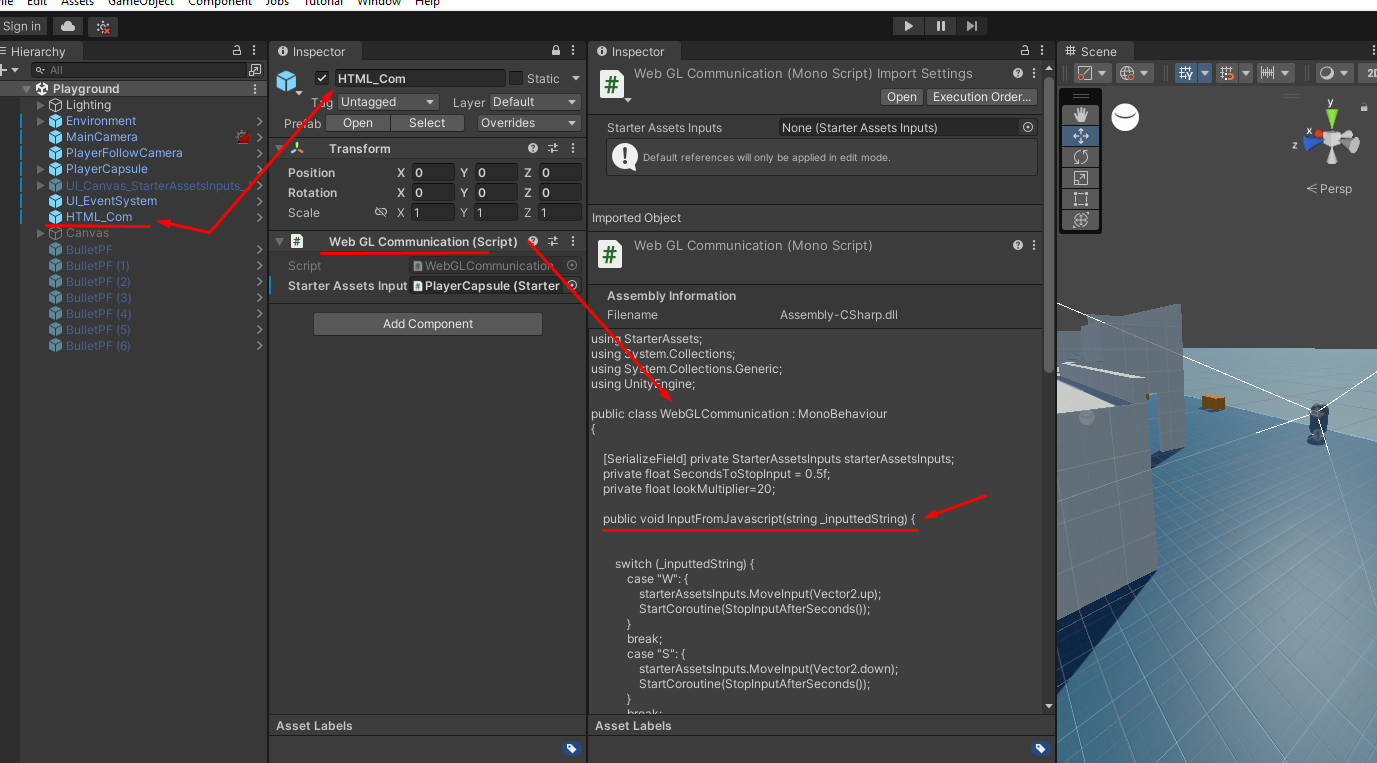Toggle global/local handle rotation icon

[x=1127, y=73]
